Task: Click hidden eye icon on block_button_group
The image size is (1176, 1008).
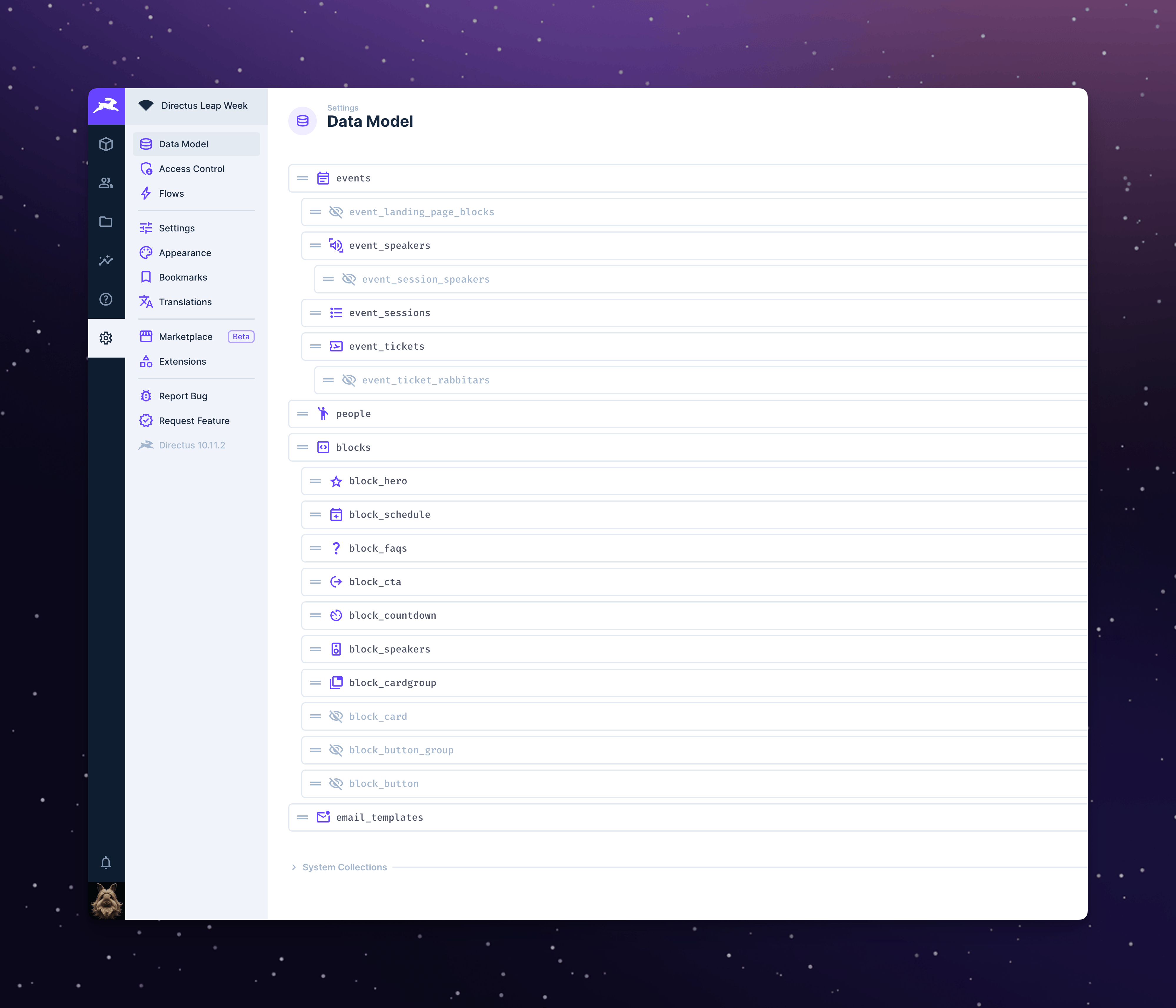Action: click(x=336, y=750)
